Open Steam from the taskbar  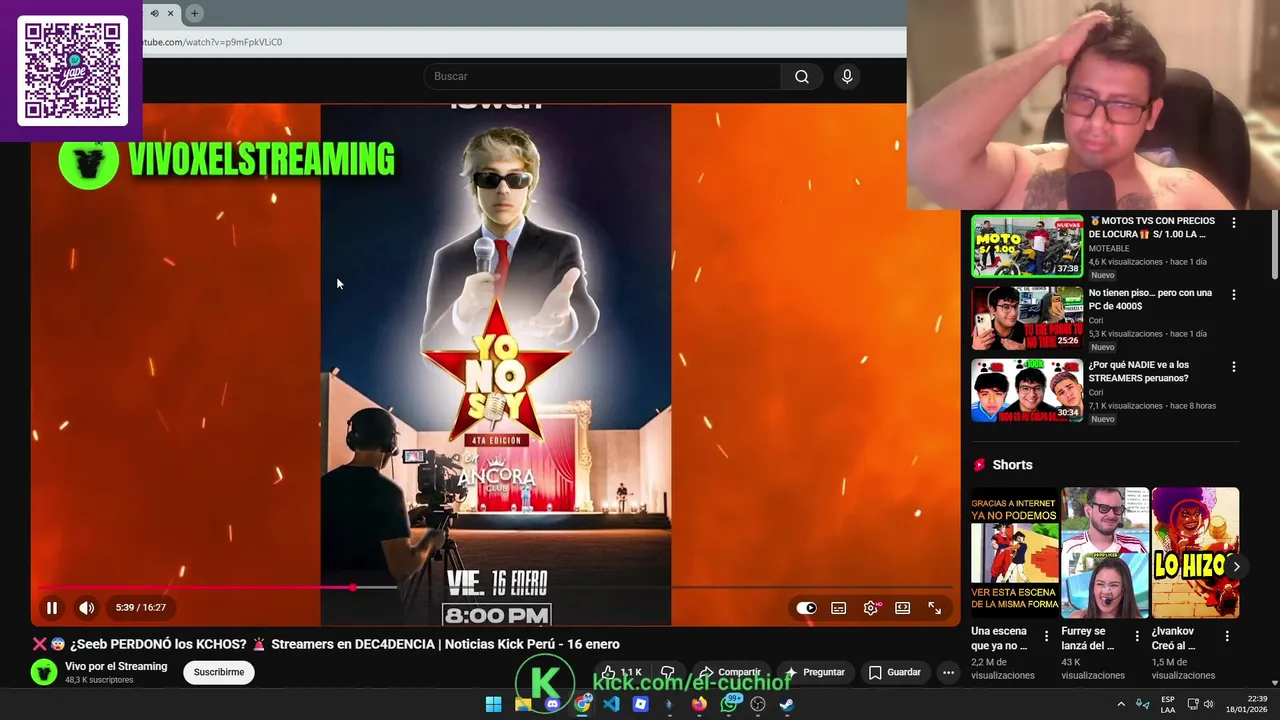pyautogui.click(x=787, y=704)
